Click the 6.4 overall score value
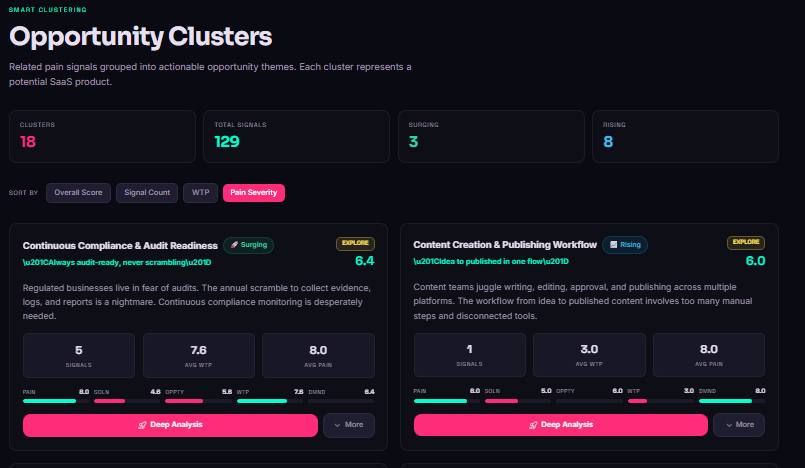This screenshot has width=805, height=468. (365, 261)
